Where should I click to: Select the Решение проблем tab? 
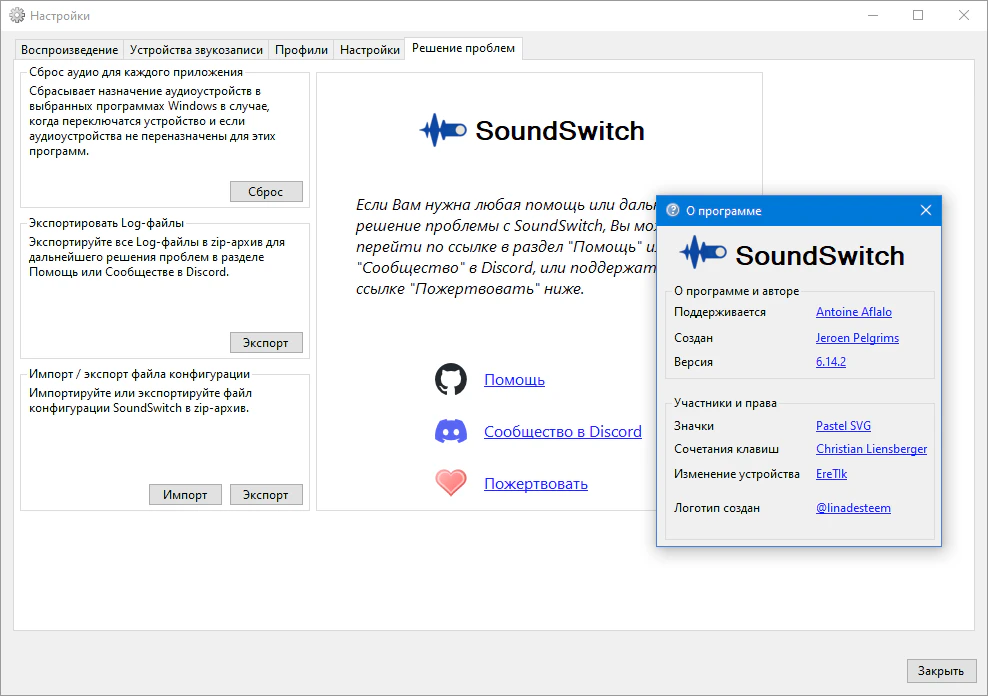(x=463, y=48)
